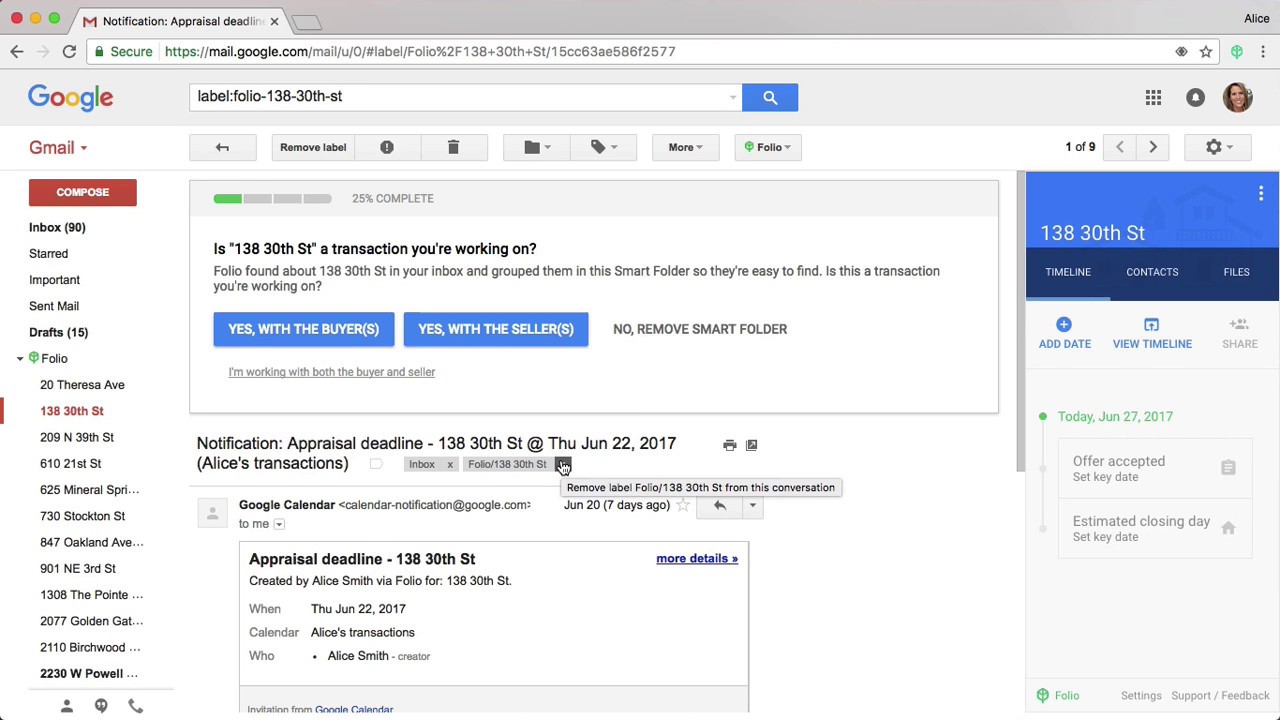The image size is (1280, 720).
Task: Open the 730 Stockton St folder
Action: [x=82, y=516]
